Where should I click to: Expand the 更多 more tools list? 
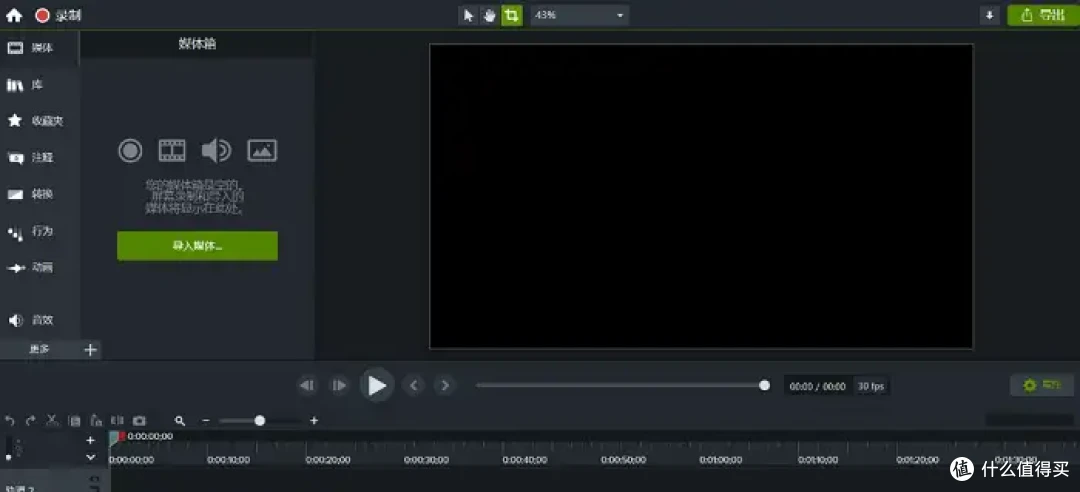pyautogui.click(x=39, y=349)
